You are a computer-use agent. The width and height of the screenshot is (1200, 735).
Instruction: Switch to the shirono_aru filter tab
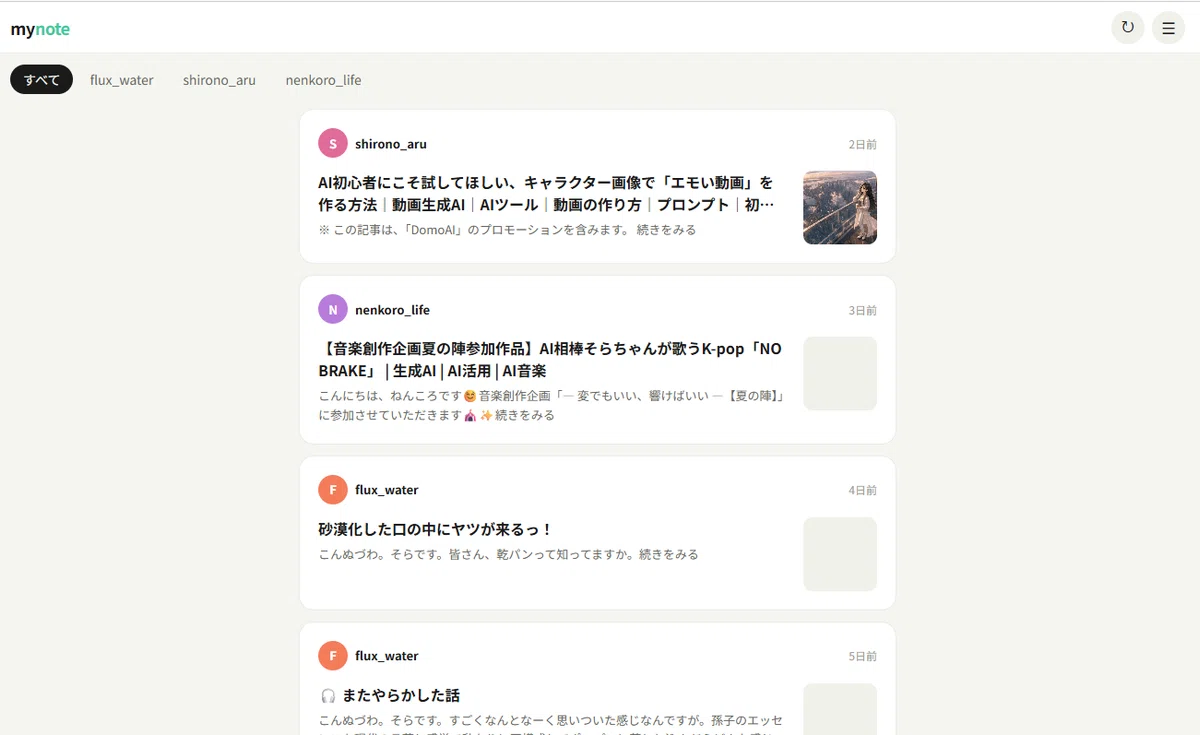coord(219,80)
